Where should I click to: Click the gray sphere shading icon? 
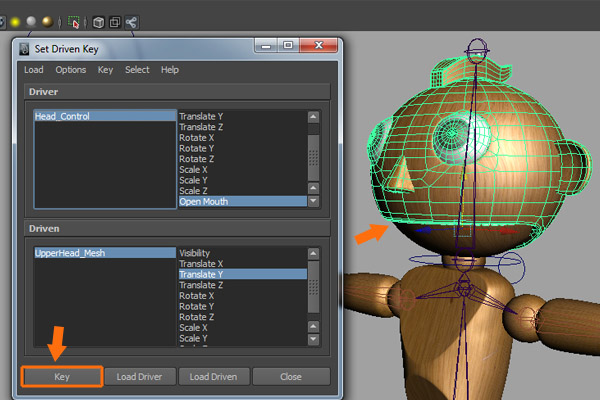[31, 21]
